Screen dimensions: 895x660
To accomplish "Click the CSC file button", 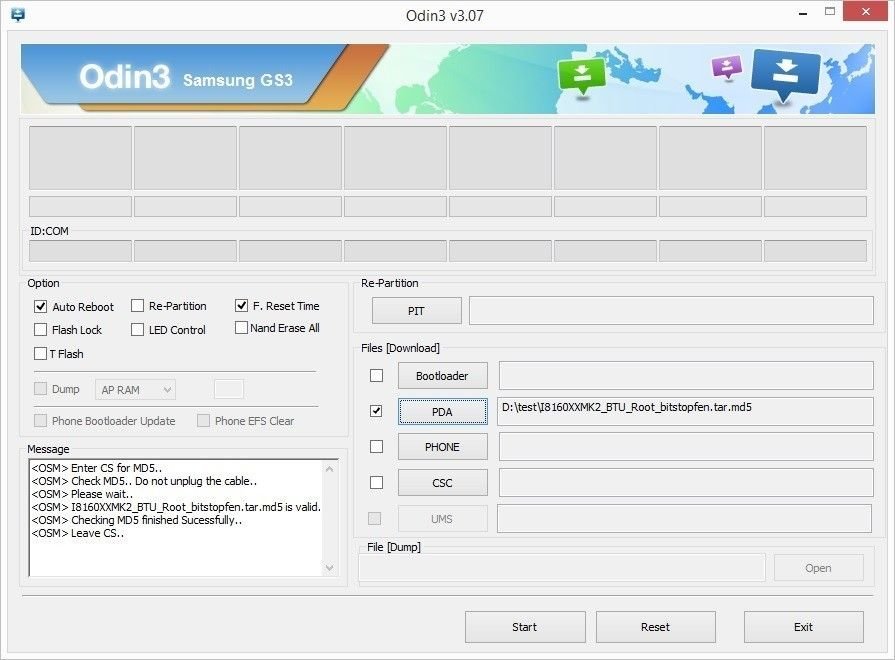I will point(442,482).
